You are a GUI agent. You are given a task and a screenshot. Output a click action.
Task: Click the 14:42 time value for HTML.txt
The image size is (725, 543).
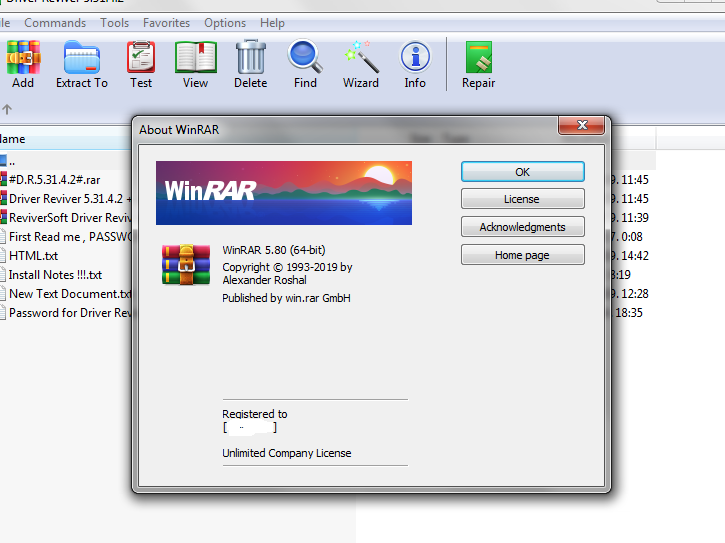635,255
